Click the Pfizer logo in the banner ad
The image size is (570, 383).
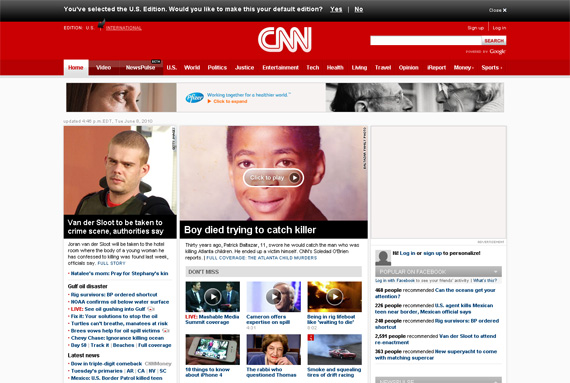point(194,98)
